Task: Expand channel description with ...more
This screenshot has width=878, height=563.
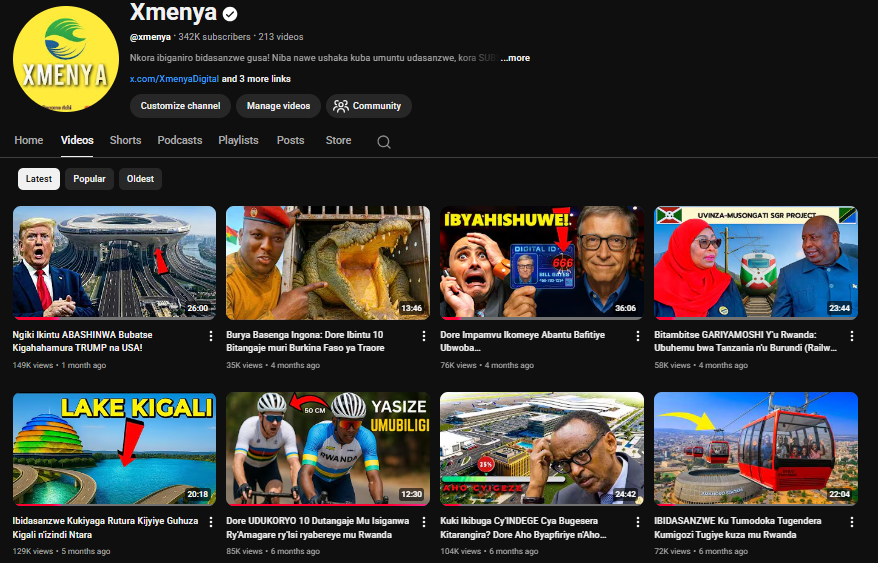Action: click(515, 58)
